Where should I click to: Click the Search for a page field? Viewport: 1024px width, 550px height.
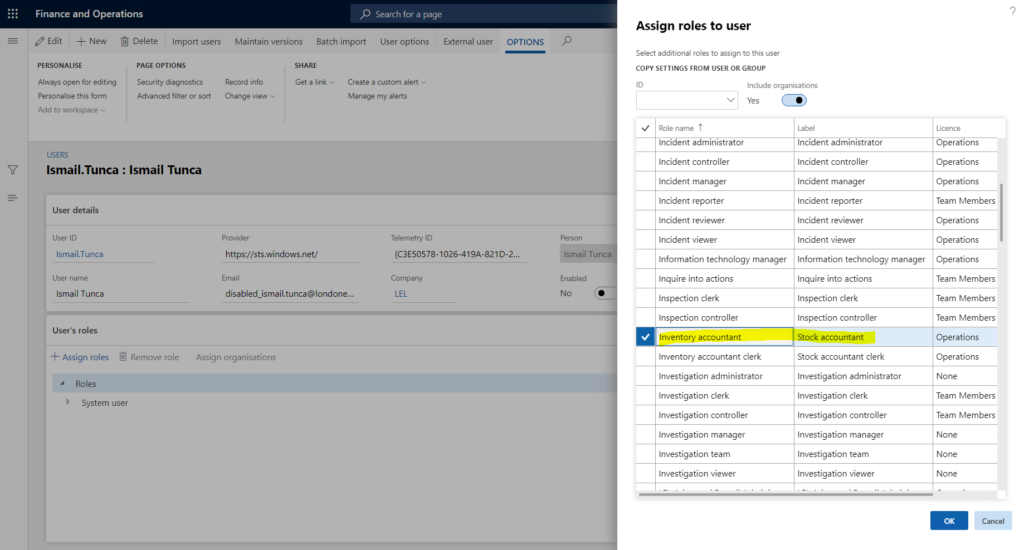[480, 14]
